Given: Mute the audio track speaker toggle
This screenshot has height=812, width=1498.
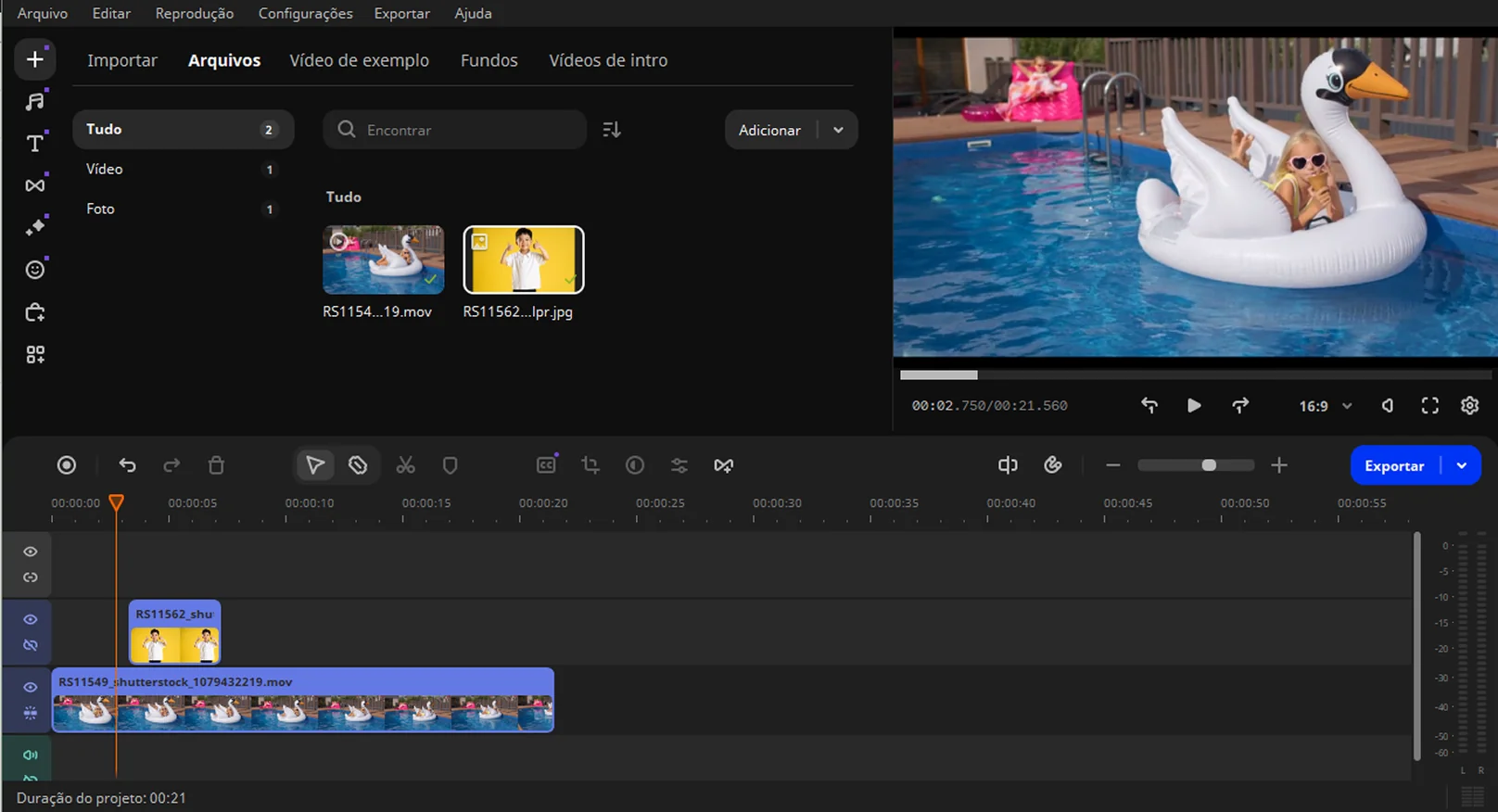Looking at the screenshot, I should pyautogui.click(x=31, y=755).
